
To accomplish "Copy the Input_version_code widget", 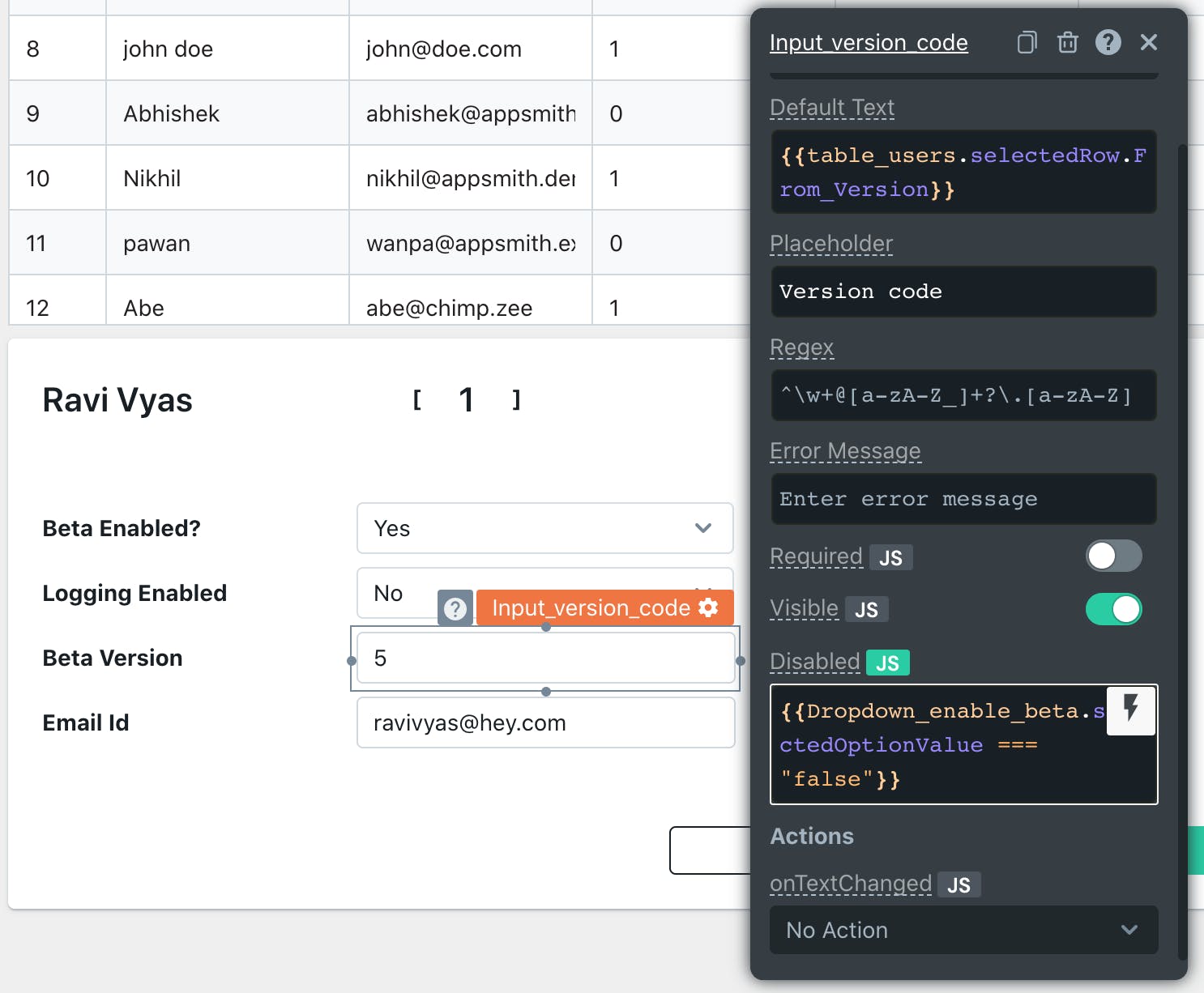I will coord(1027,42).
